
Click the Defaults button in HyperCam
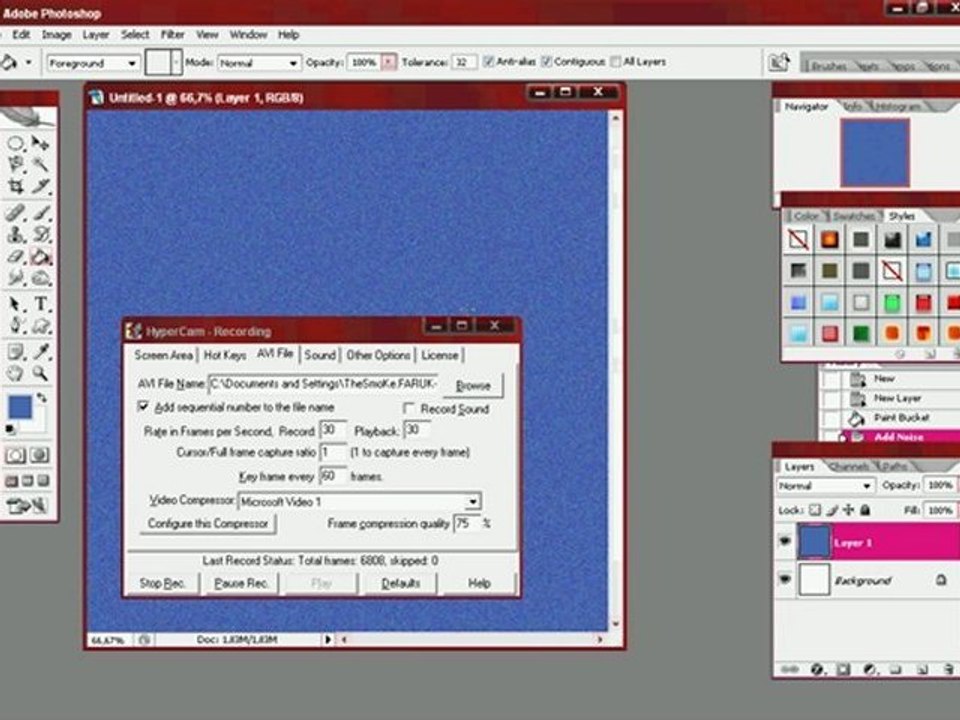click(x=401, y=583)
